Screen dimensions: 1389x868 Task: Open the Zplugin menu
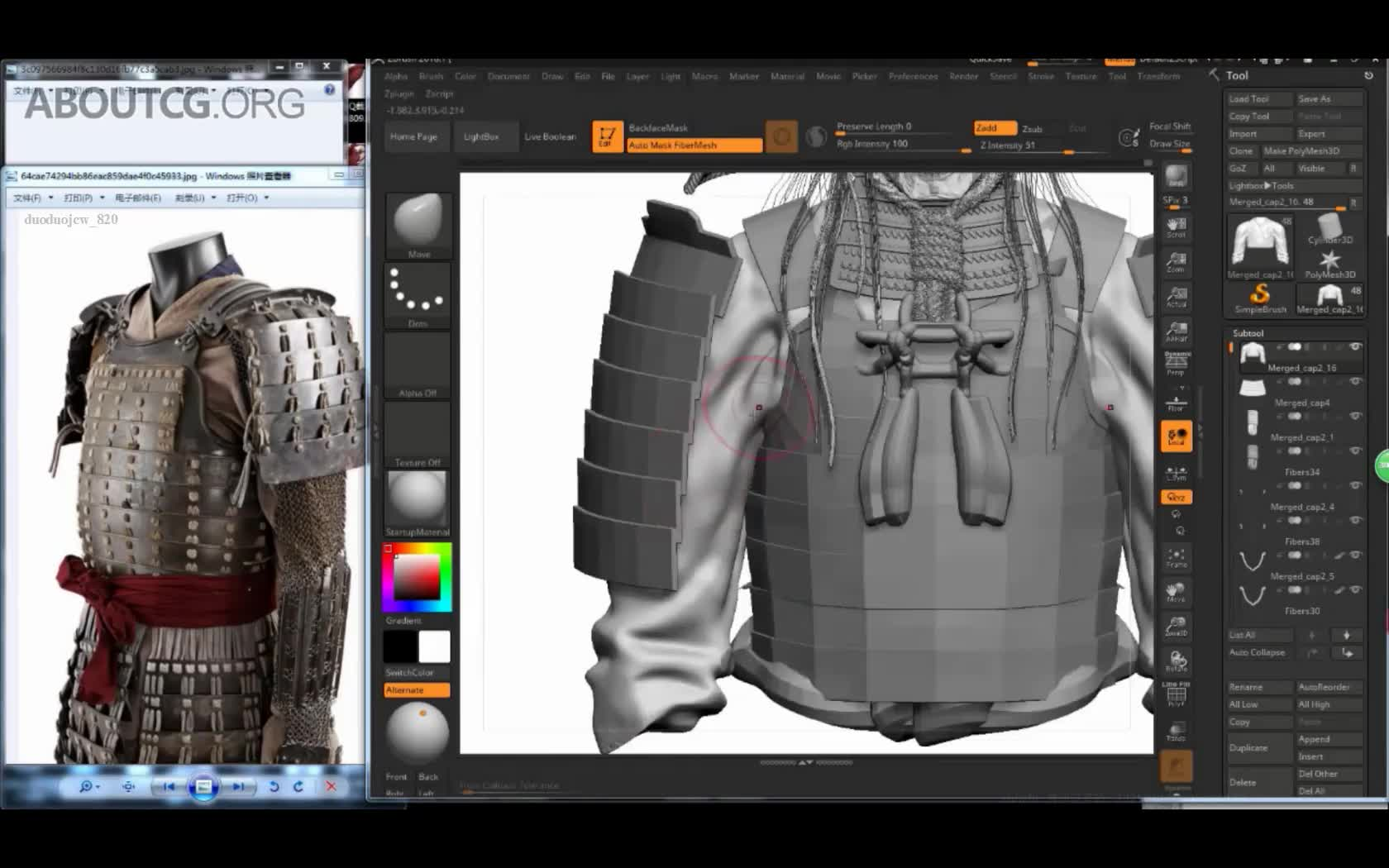(399, 93)
